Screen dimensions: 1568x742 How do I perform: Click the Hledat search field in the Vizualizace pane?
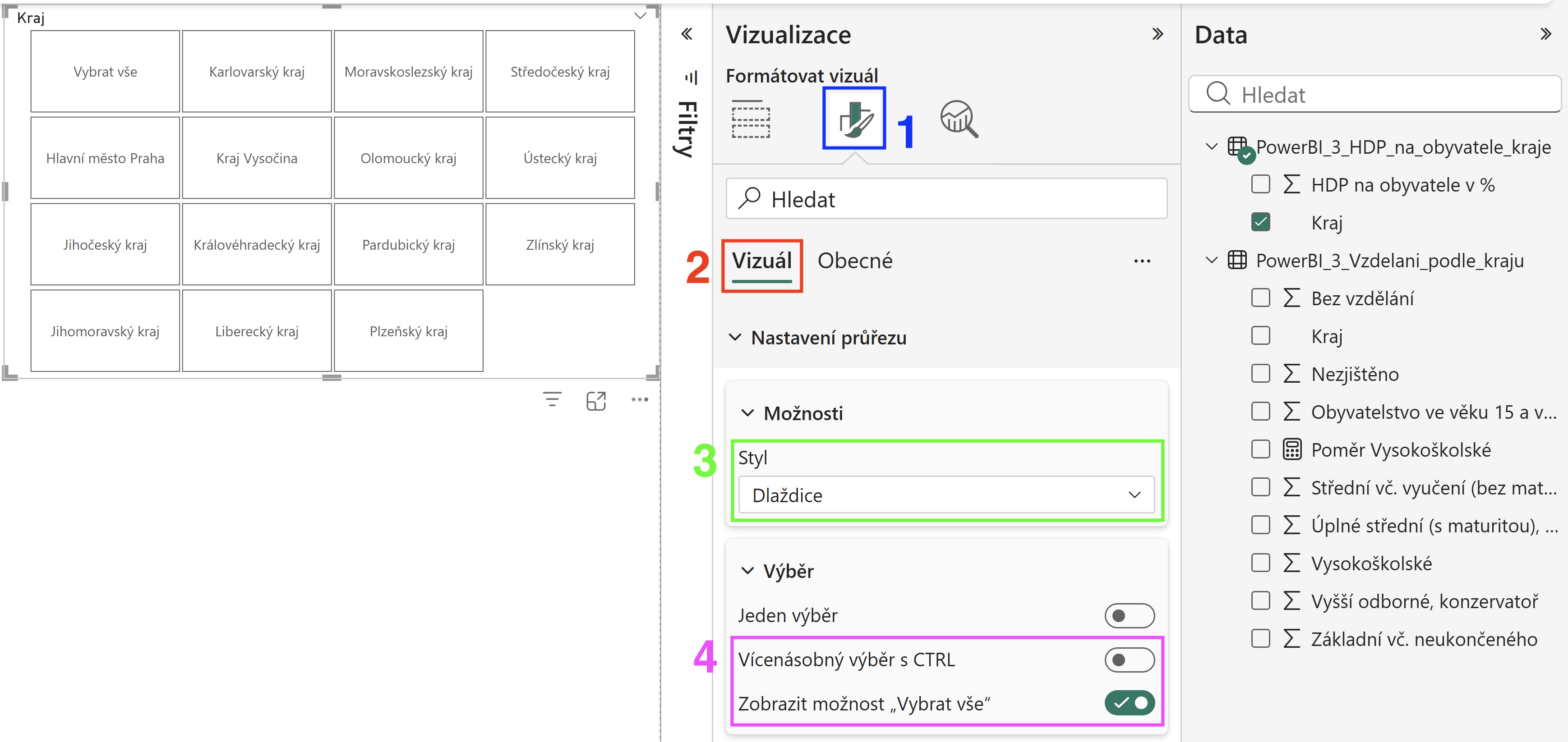(946, 199)
